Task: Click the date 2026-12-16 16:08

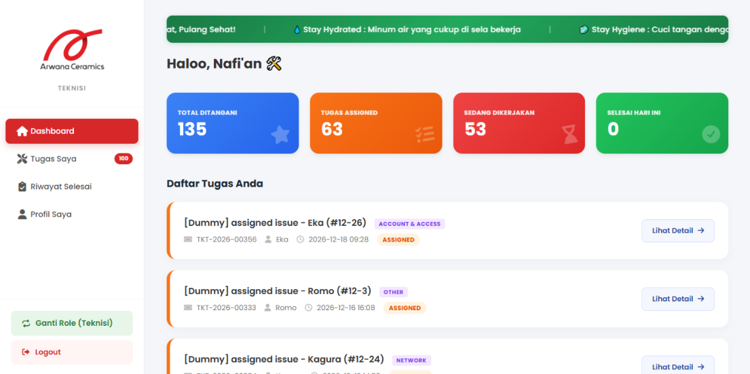Action: (x=346, y=308)
